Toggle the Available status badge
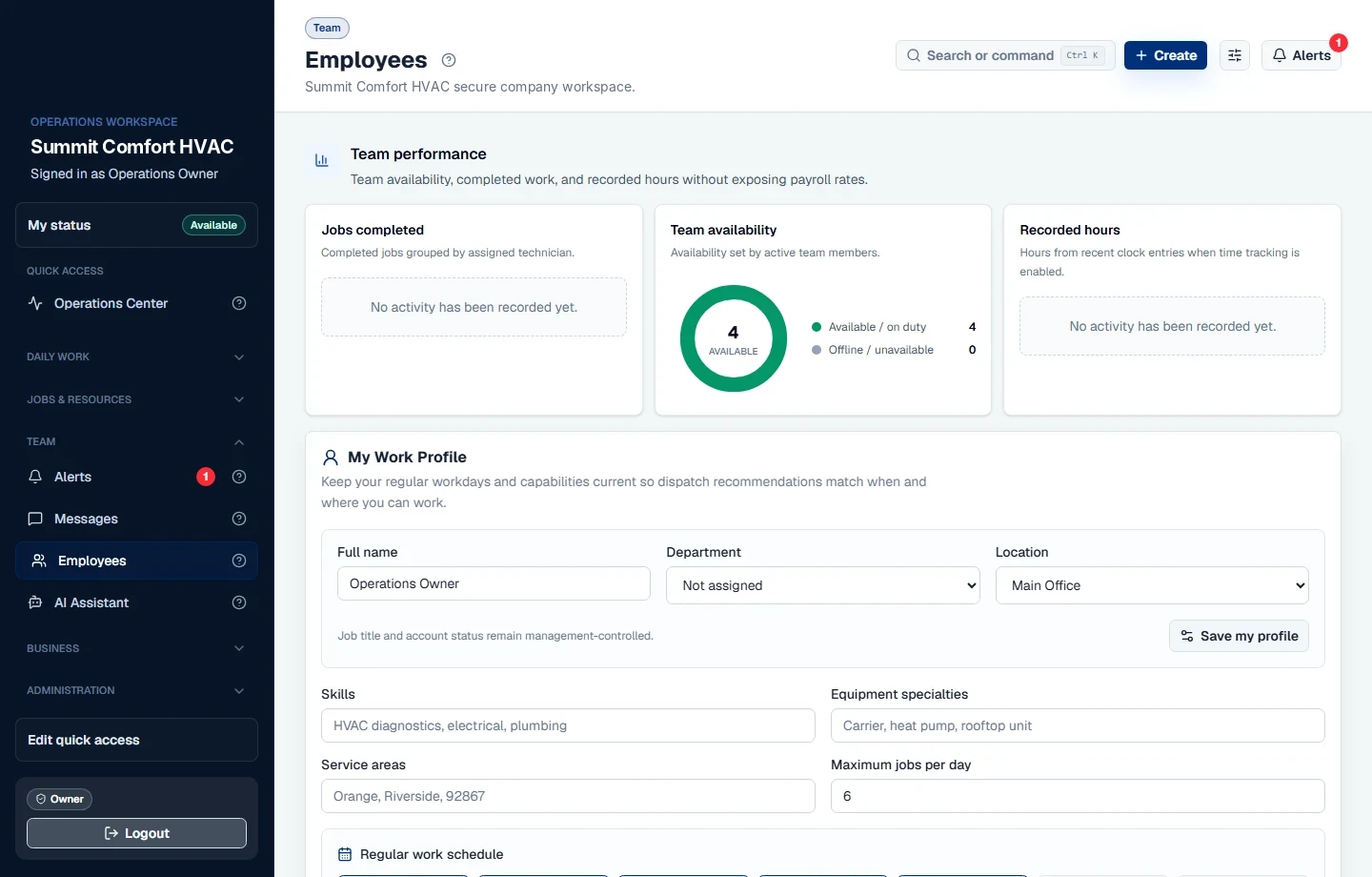 click(213, 225)
